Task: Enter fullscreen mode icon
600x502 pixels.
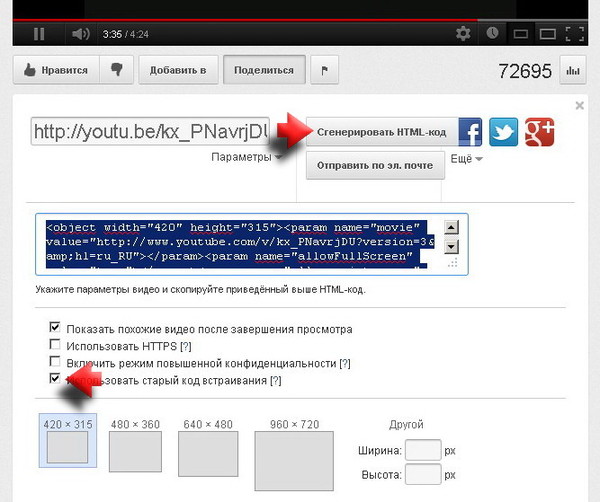Action: pyautogui.click(x=575, y=34)
